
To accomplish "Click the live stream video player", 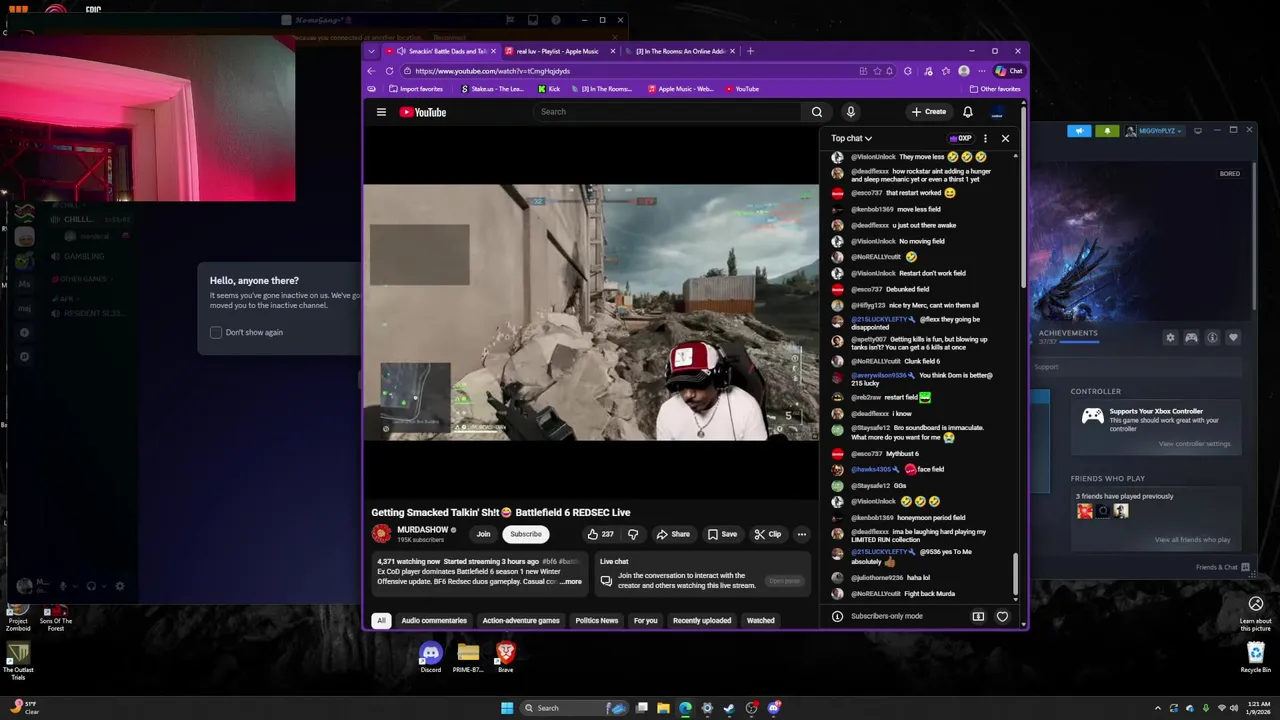I will click(591, 312).
